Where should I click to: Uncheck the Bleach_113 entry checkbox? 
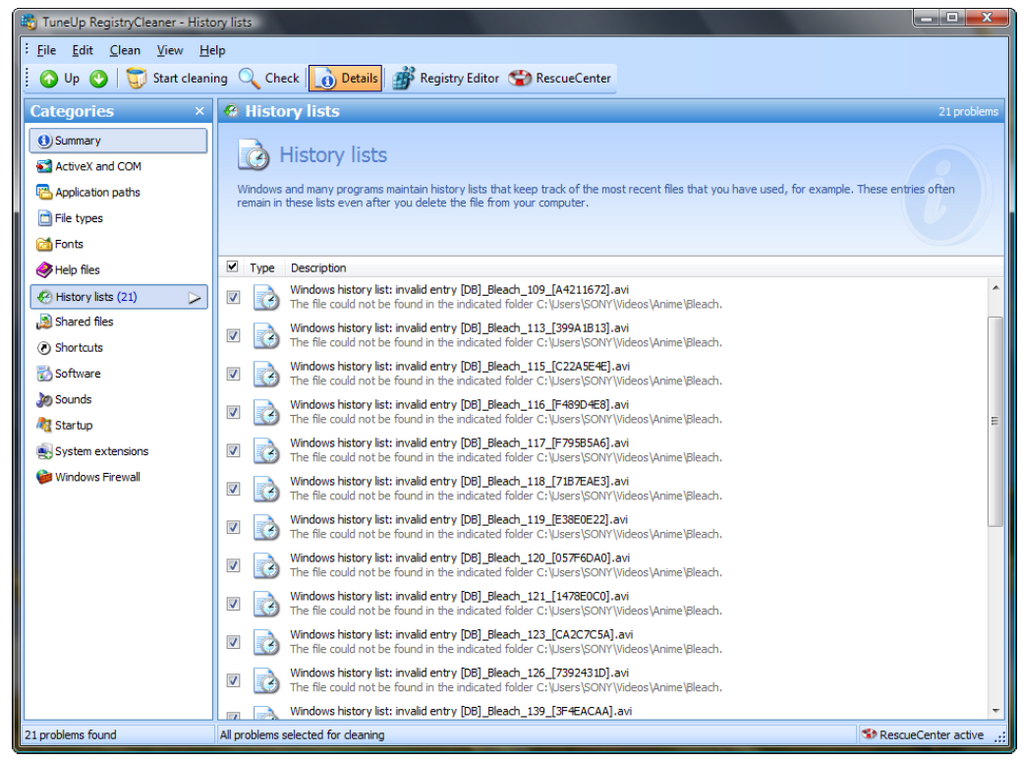(233, 336)
